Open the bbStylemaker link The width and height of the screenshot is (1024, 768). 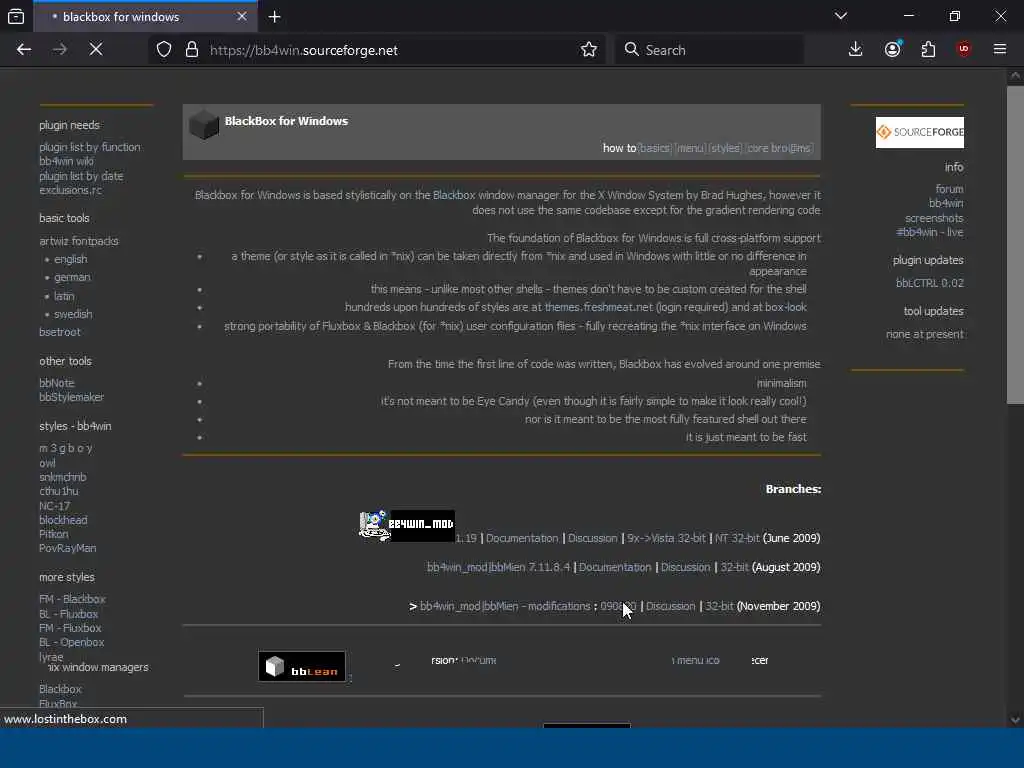(x=71, y=397)
